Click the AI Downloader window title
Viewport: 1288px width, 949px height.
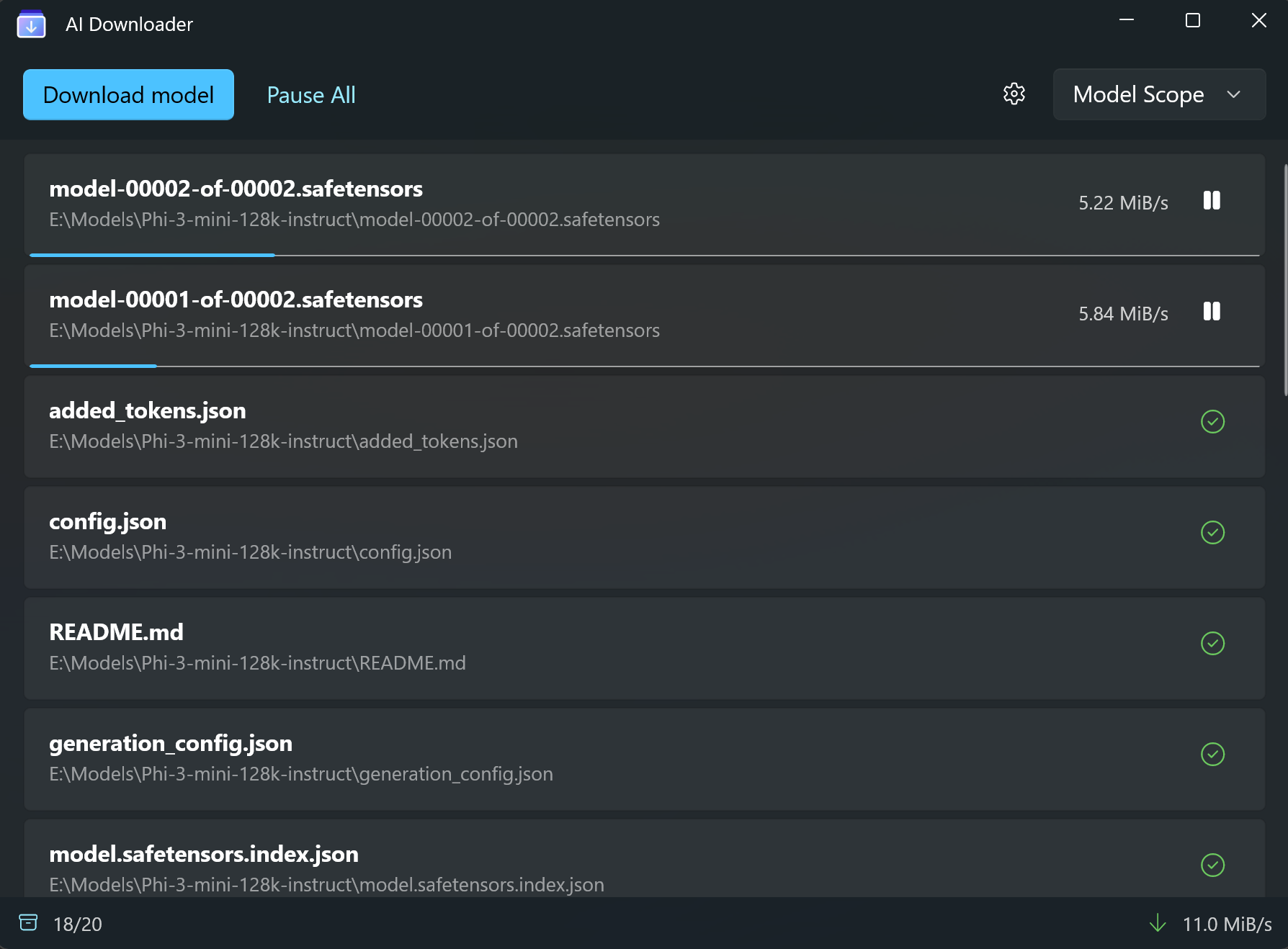[129, 24]
